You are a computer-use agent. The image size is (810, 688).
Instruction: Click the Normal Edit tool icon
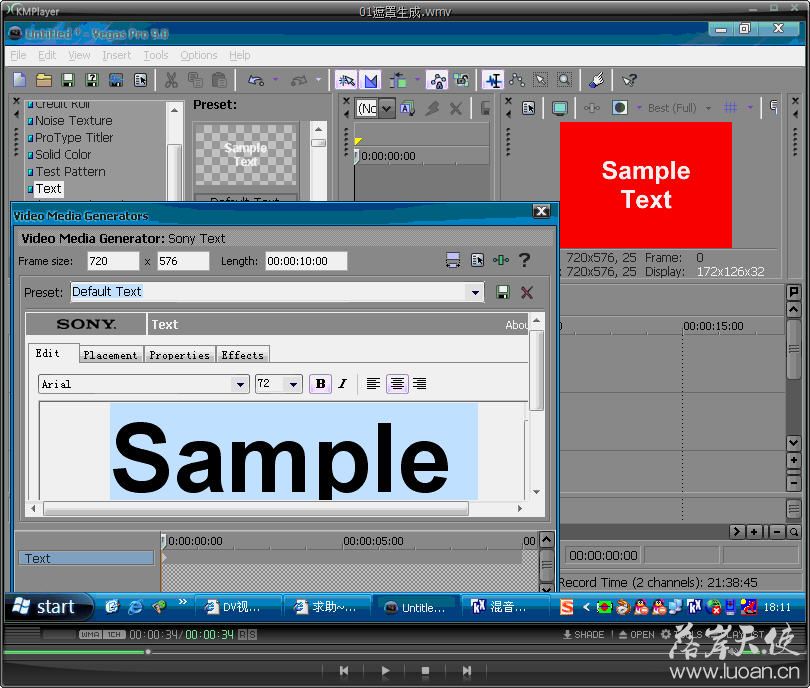(x=494, y=80)
